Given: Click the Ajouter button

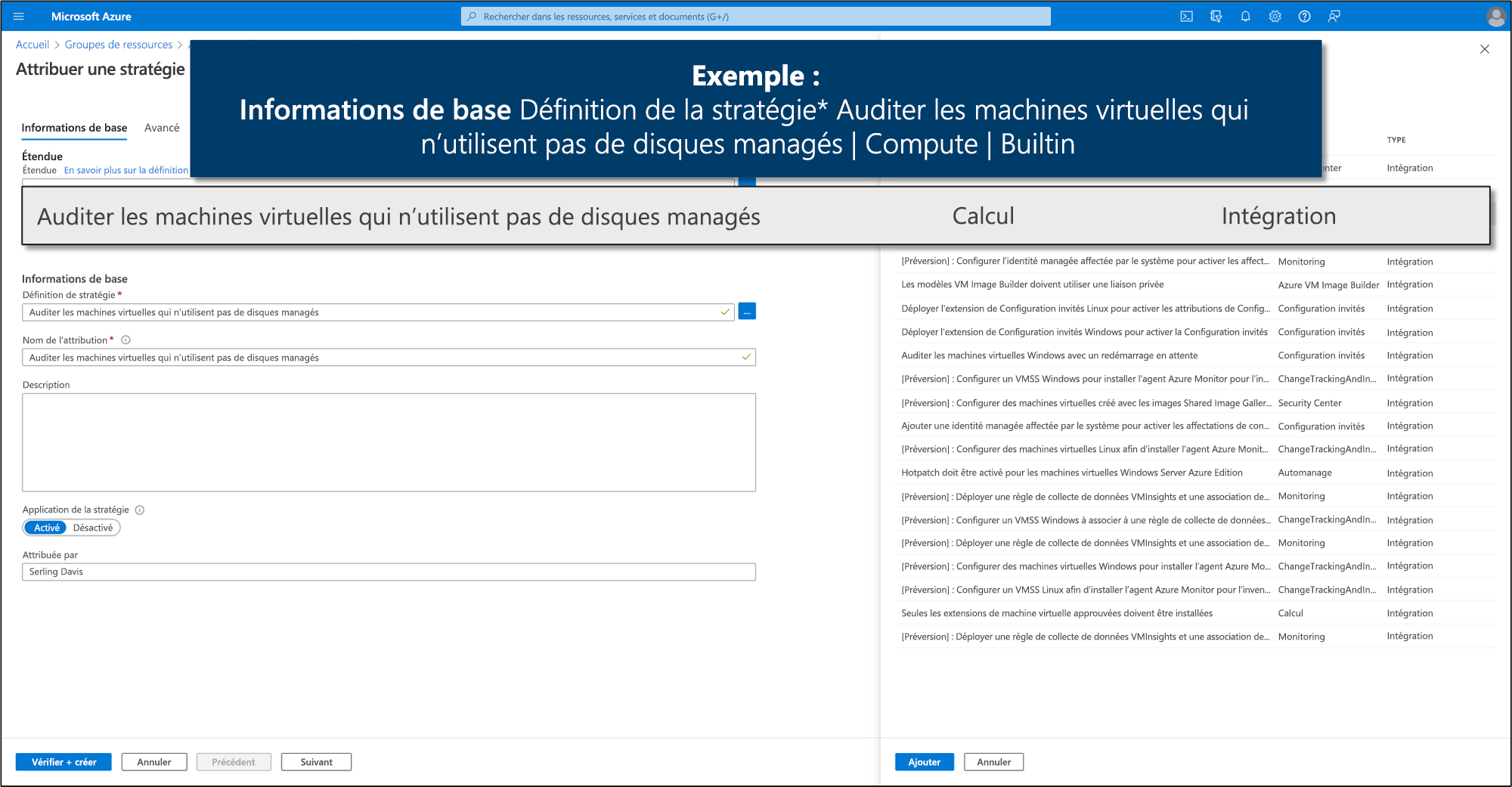Looking at the screenshot, I should pyautogui.click(x=925, y=762).
